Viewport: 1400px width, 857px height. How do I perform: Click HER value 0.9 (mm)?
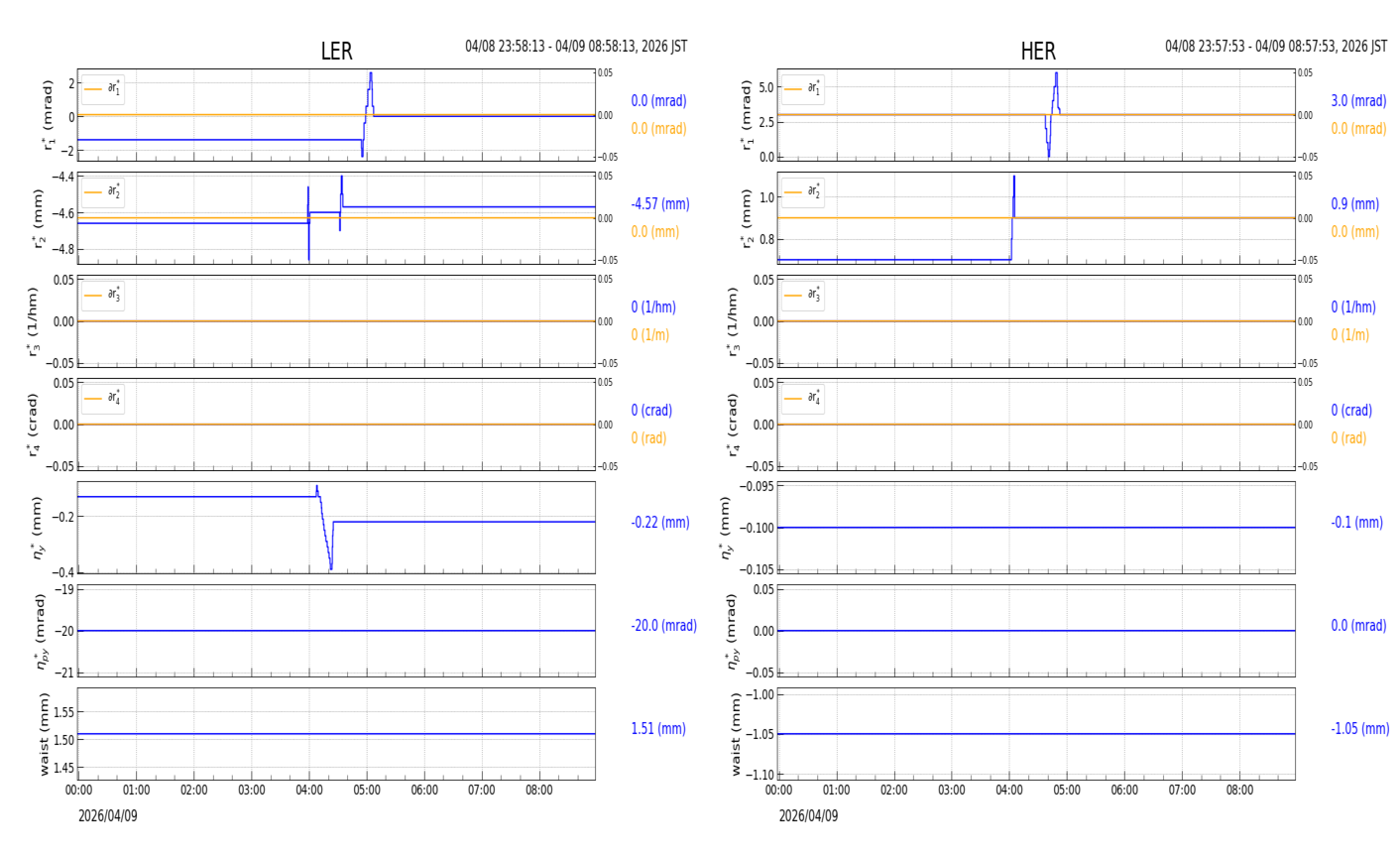pos(1354,204)
